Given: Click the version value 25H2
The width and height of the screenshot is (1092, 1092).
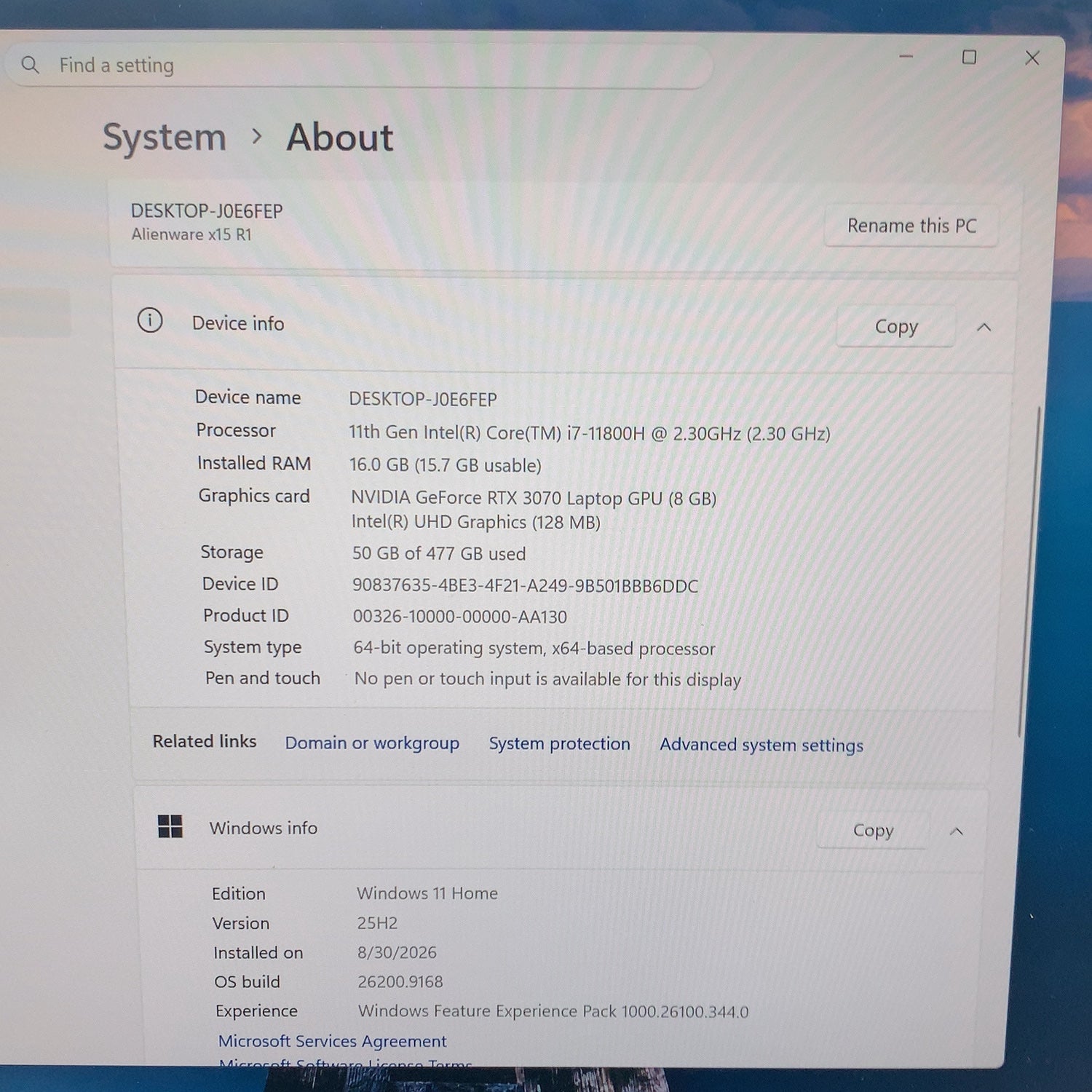Looking at the screenshot, I should pos(377,923).
